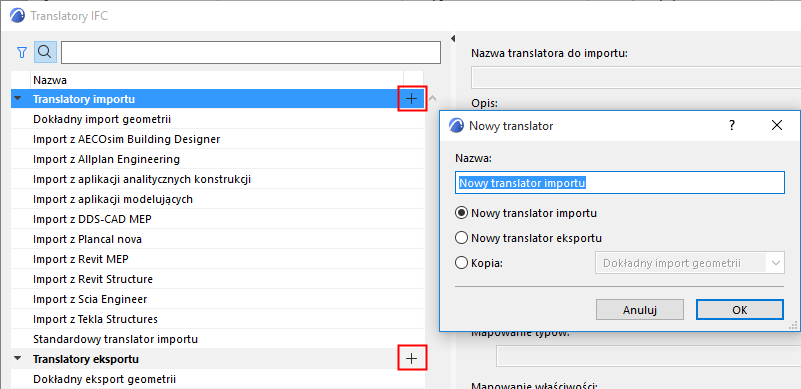
Task: Collapse the Translatory importu group
Action: [18, 99]
